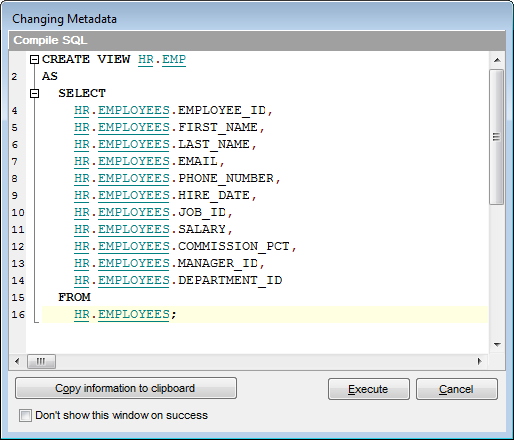Viewport: 514px width, 440px height.
Task: Click the EMP view name link
Action: coord(174,60)
